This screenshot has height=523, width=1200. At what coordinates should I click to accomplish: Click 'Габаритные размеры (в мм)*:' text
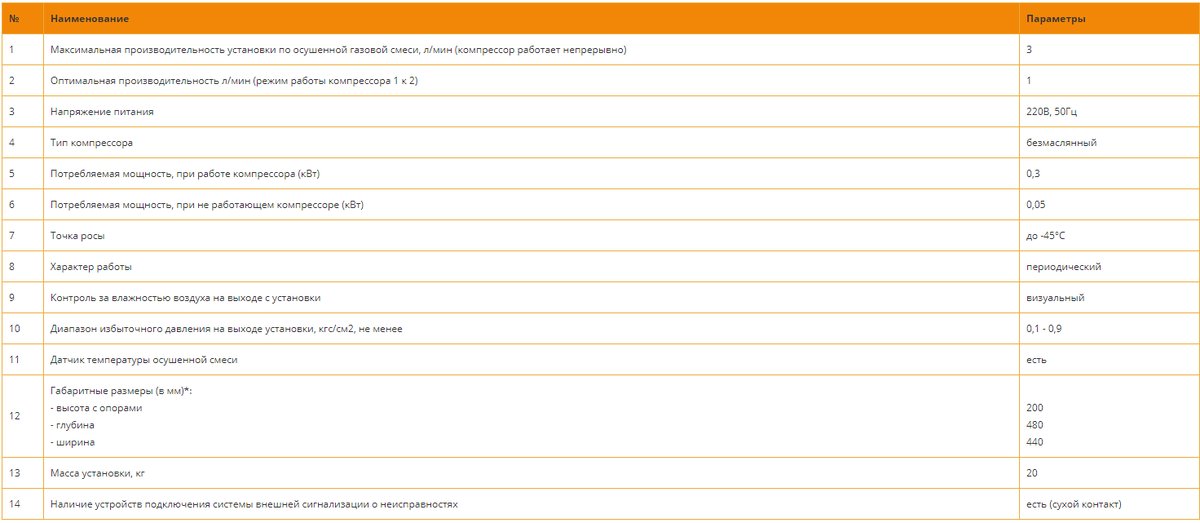pos(120,391)
